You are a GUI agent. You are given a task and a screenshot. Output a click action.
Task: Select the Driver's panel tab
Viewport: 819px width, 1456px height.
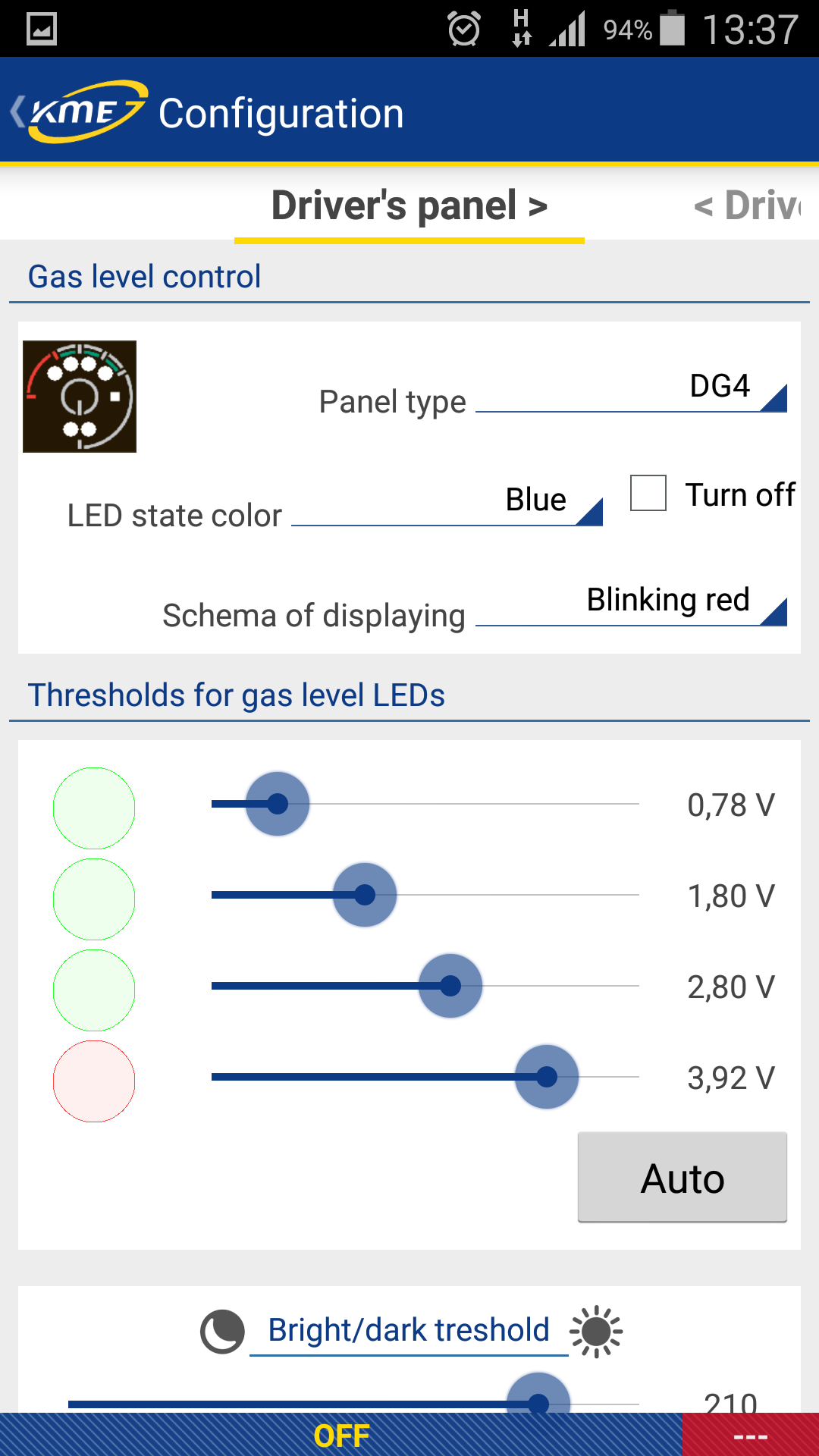[x=409, y=206]
